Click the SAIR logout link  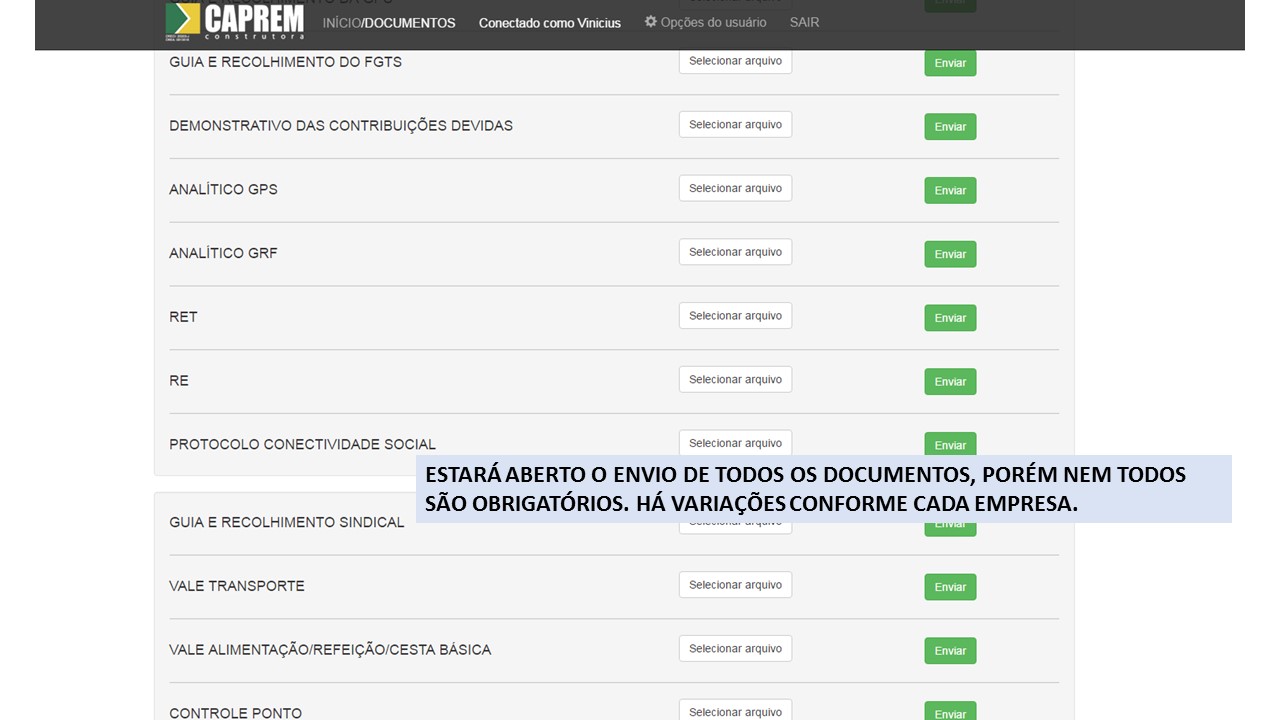(804, 22)
